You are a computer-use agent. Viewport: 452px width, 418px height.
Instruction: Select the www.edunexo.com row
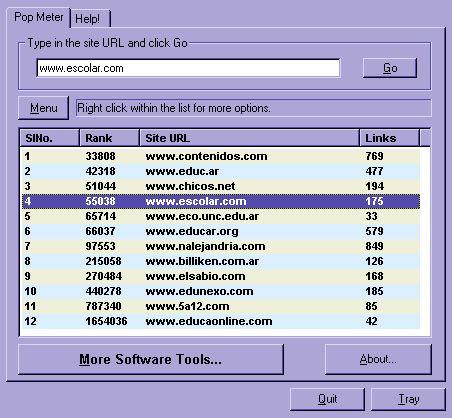[x=221, y=291]
